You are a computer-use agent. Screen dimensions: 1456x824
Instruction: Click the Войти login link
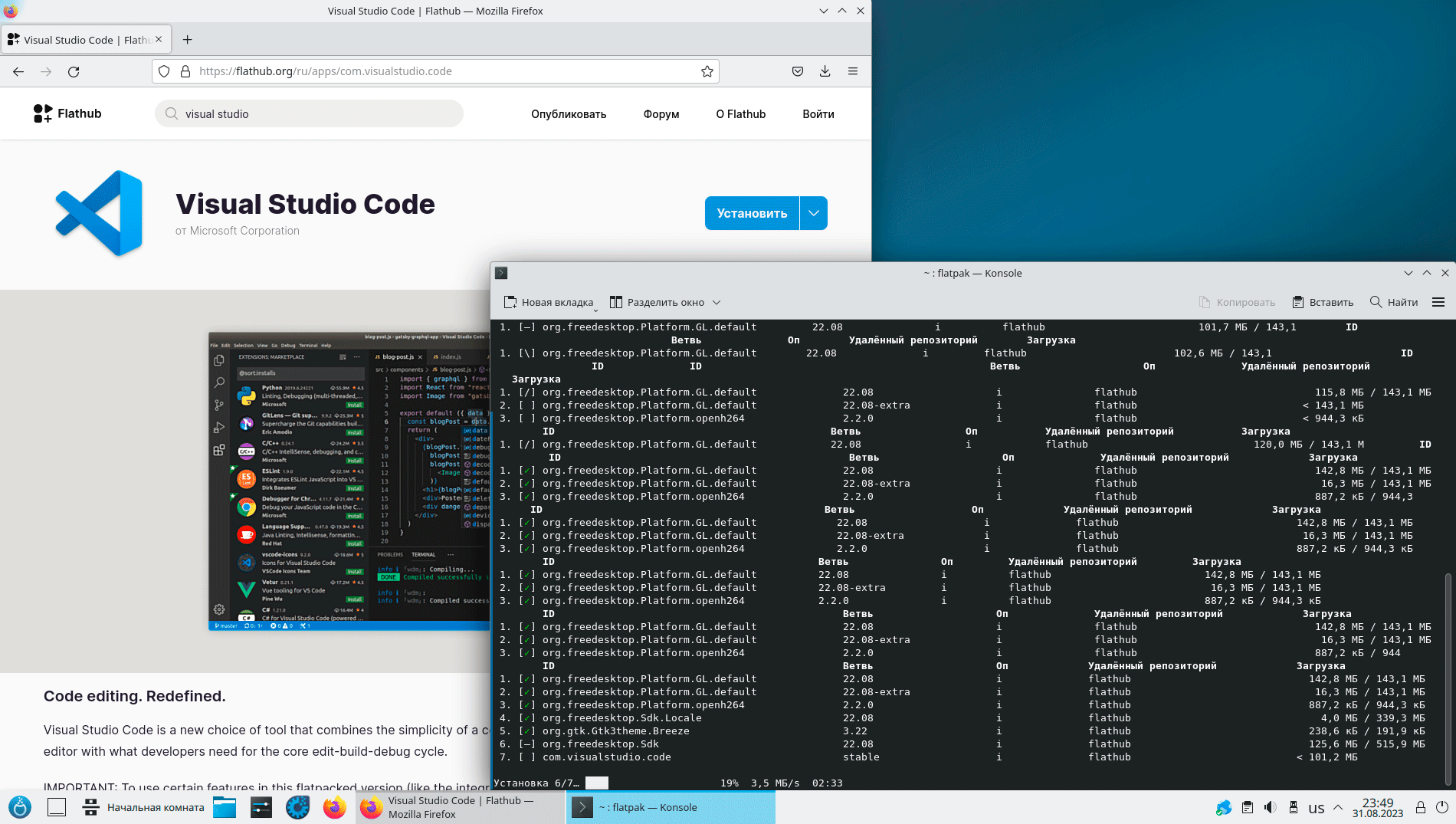point(818,114)
